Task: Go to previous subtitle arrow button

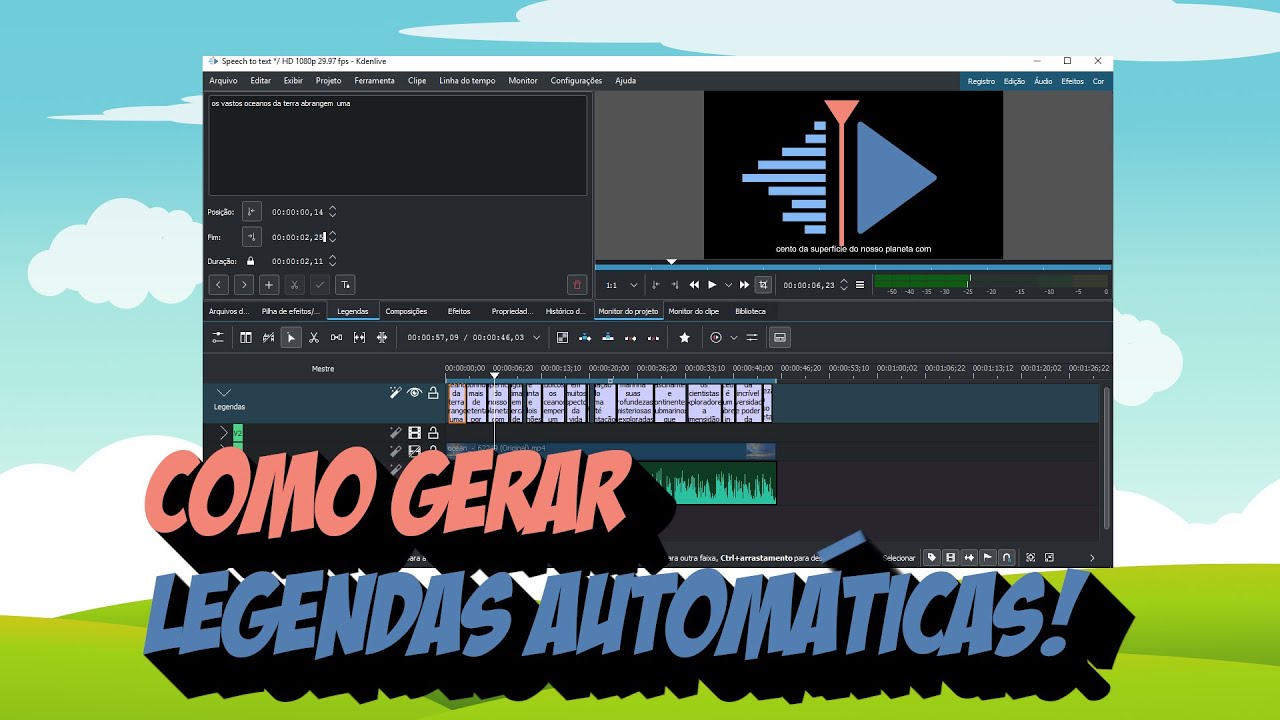Action: (218, 285)
